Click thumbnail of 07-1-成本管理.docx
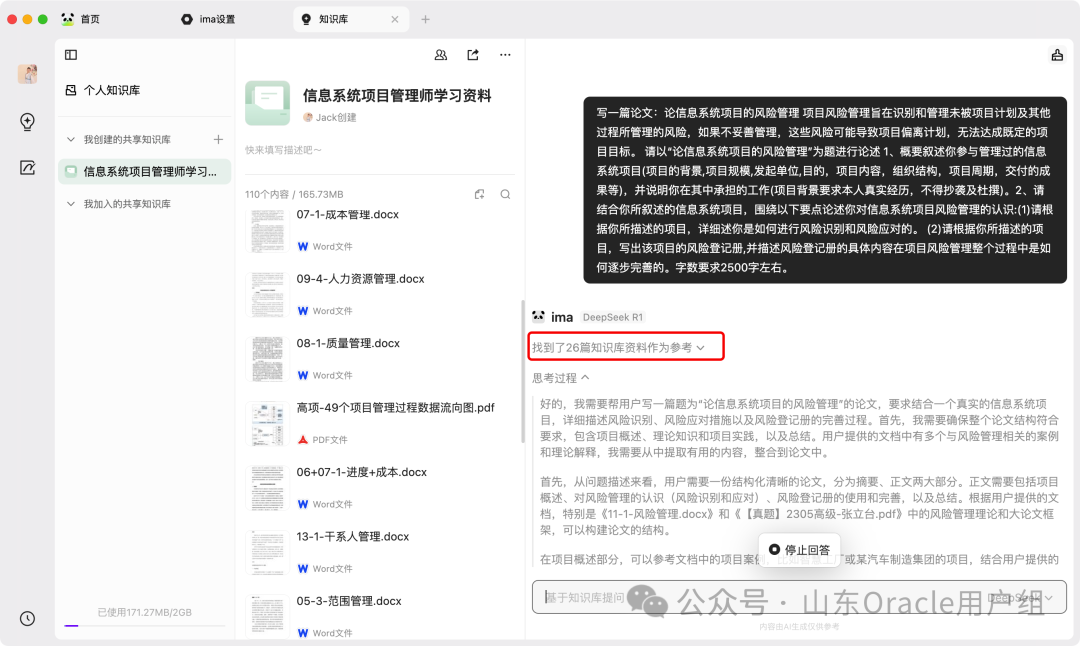Image resolution: width=1080 pixels, height=646 pixels. [267, 231]
